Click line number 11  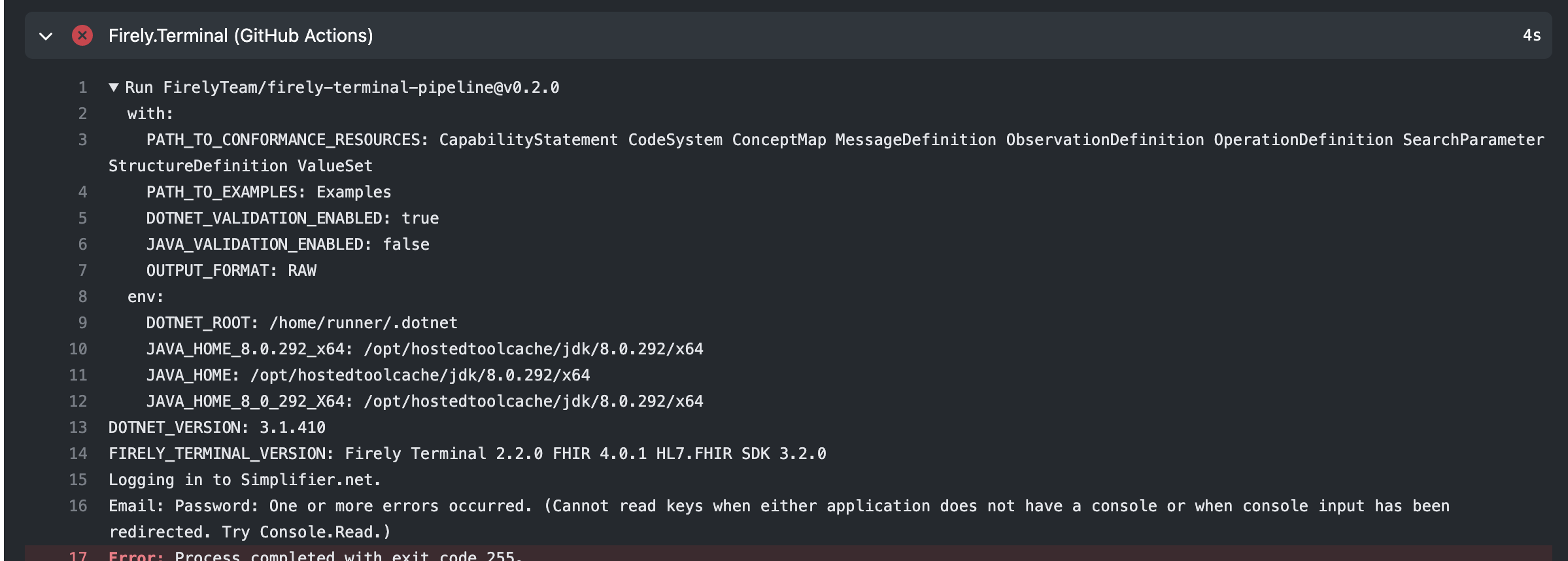[x=78, y=375]
